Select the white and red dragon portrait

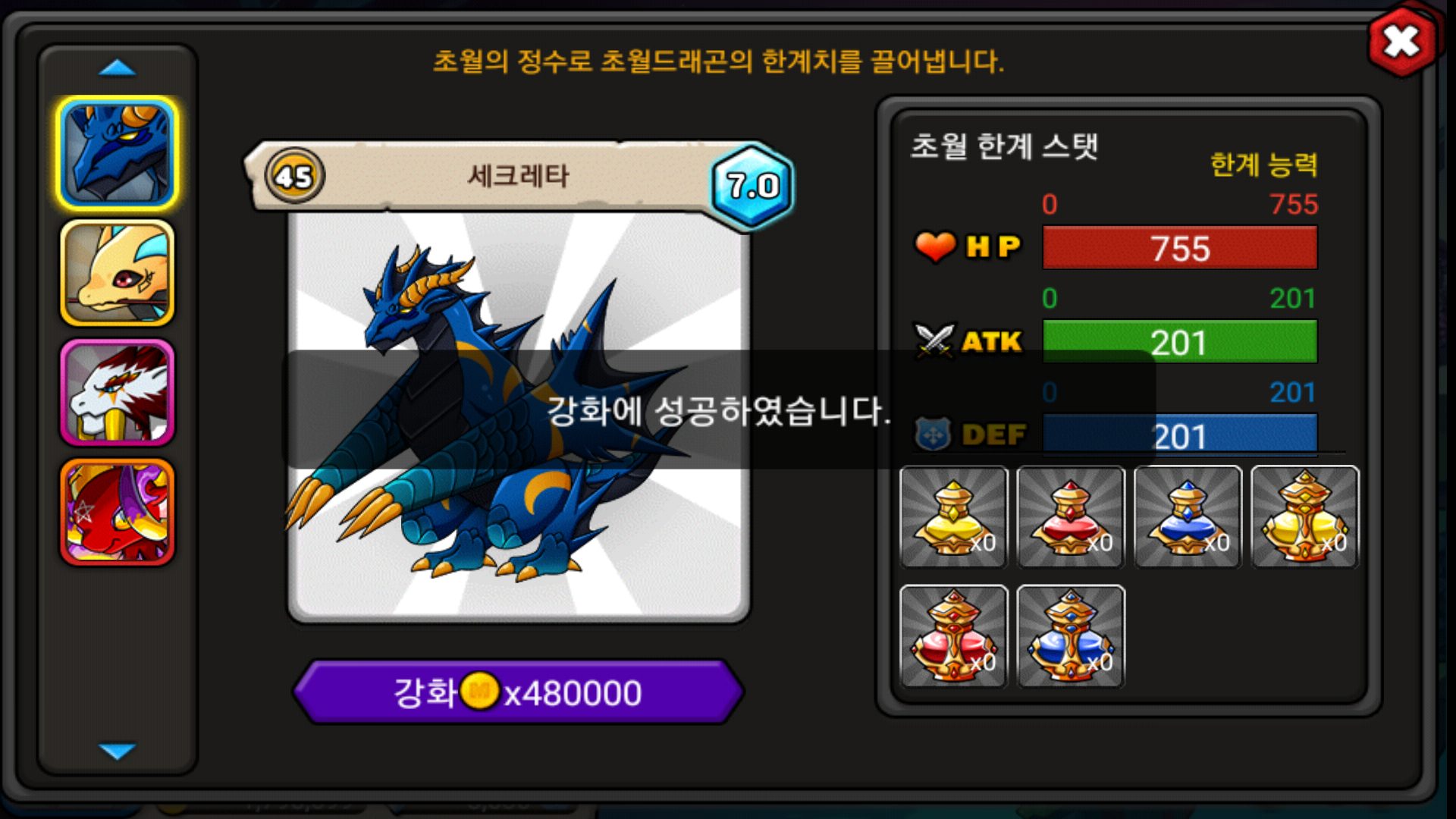118,392
